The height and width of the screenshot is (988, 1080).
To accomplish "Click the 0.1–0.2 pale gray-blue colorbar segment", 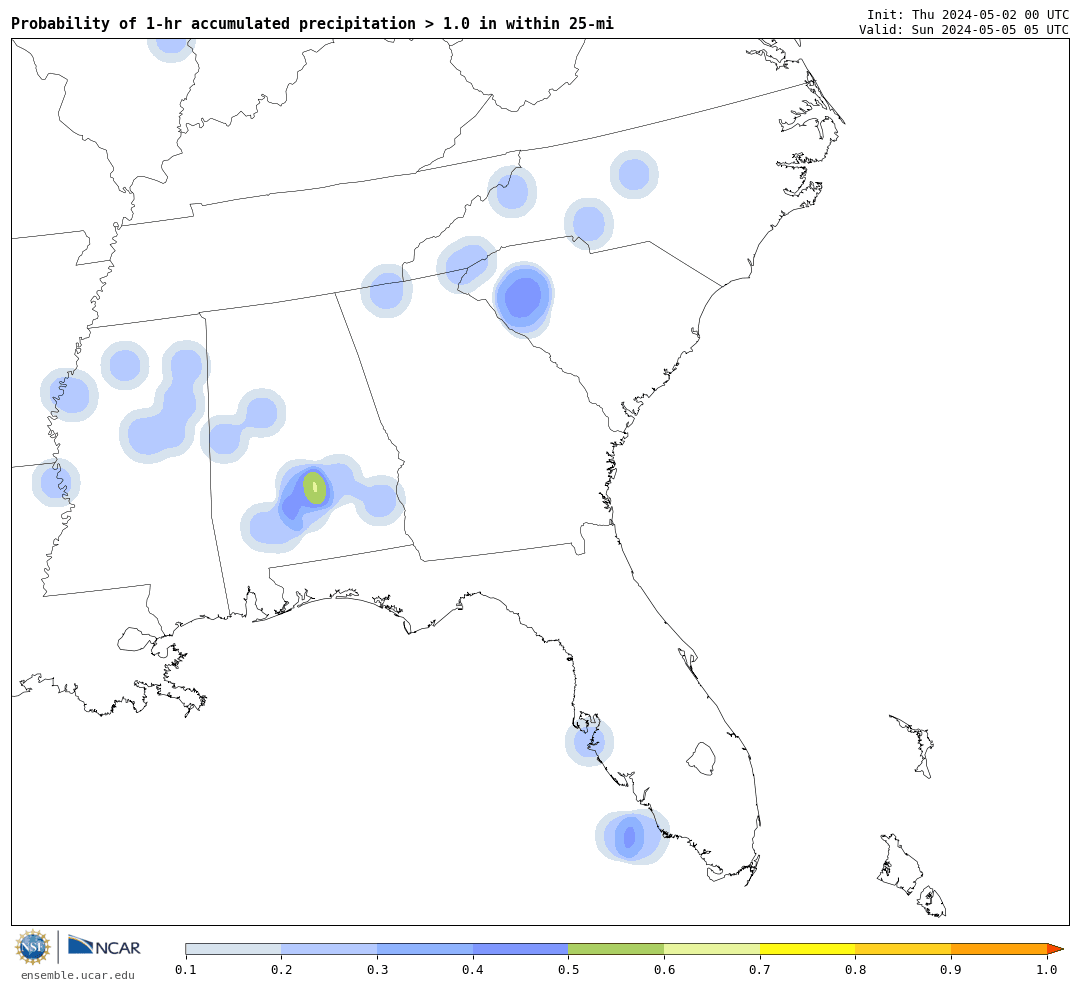I will [233, 949].
